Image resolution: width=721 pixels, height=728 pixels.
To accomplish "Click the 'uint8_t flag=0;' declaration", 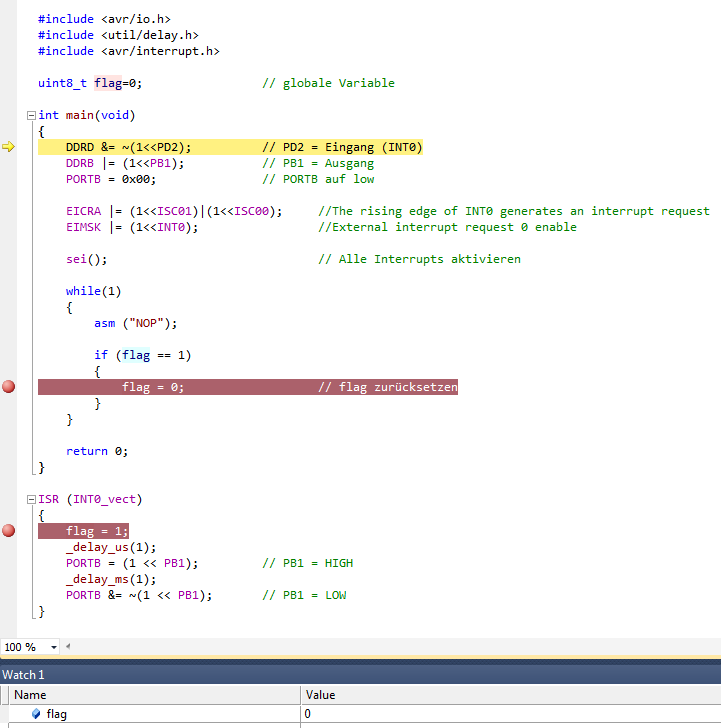I will point(96,83).
